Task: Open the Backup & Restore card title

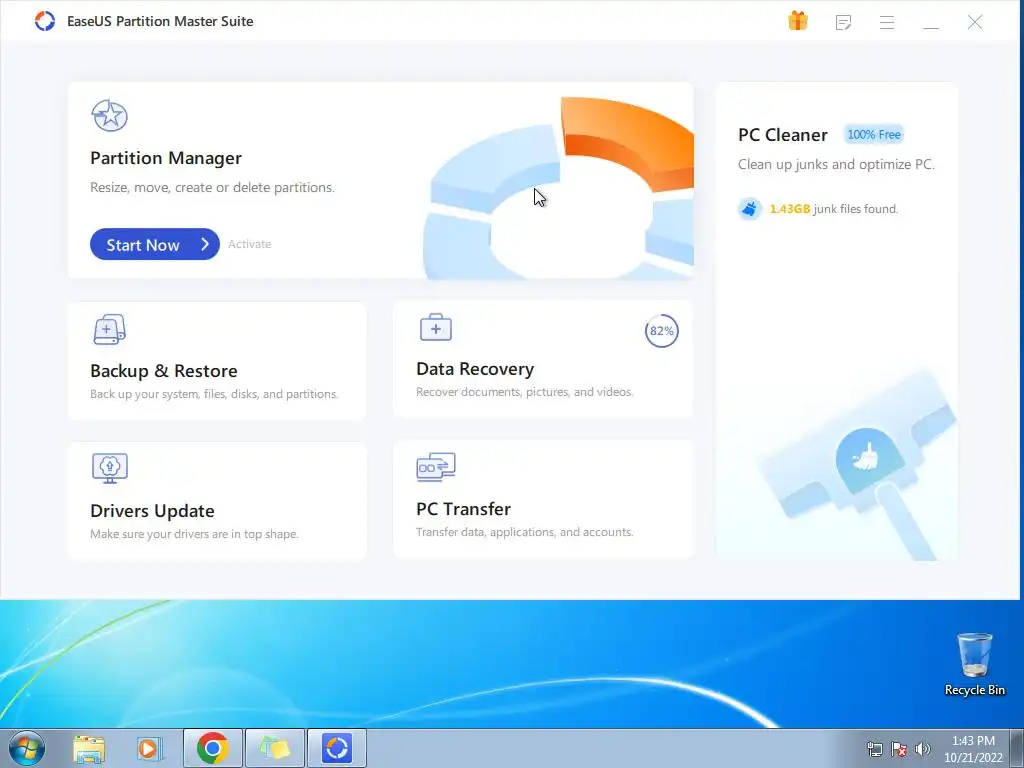Action: pos(163,371)
